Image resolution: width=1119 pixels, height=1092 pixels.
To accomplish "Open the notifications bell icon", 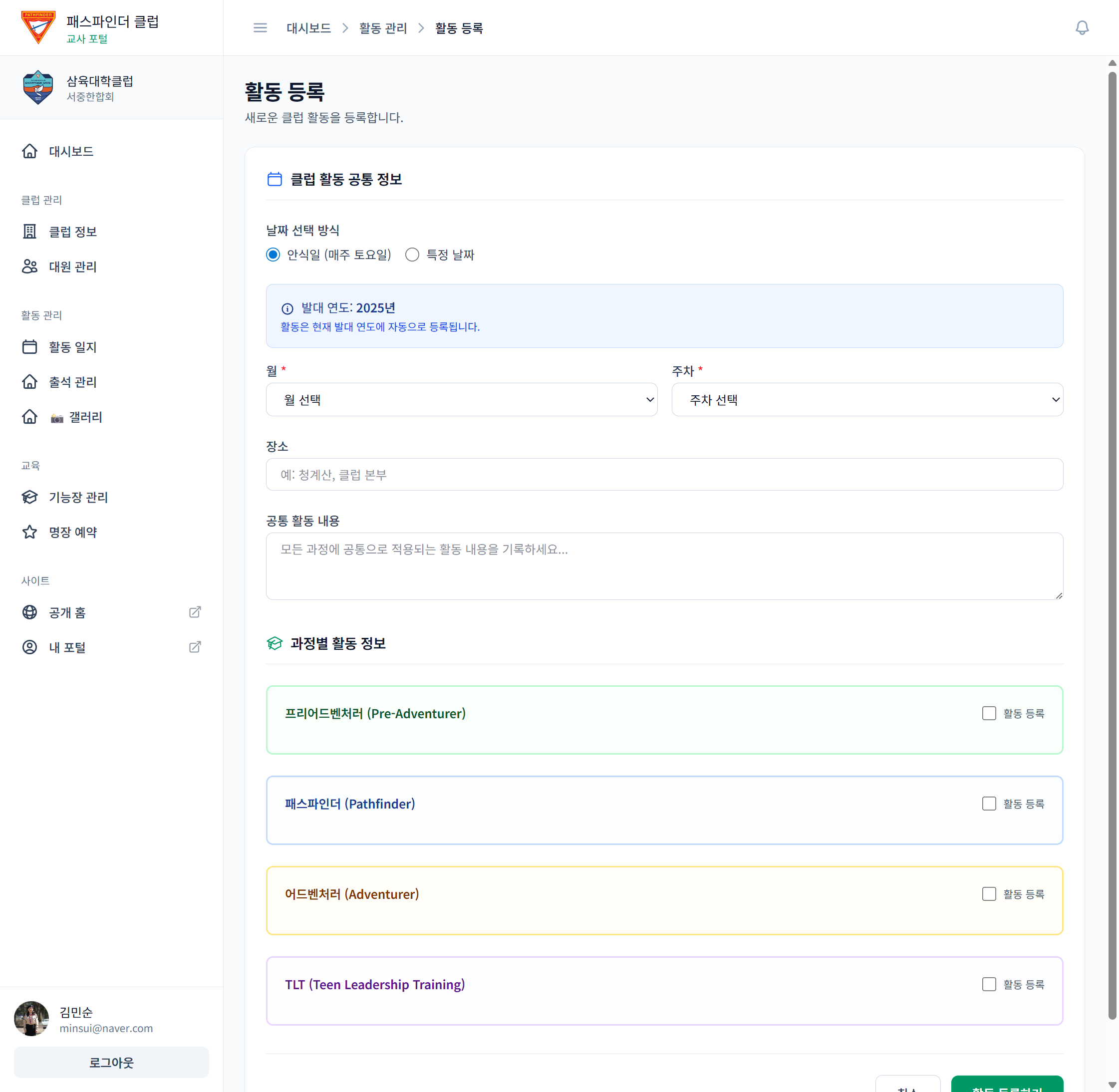I will (1081, 28).
